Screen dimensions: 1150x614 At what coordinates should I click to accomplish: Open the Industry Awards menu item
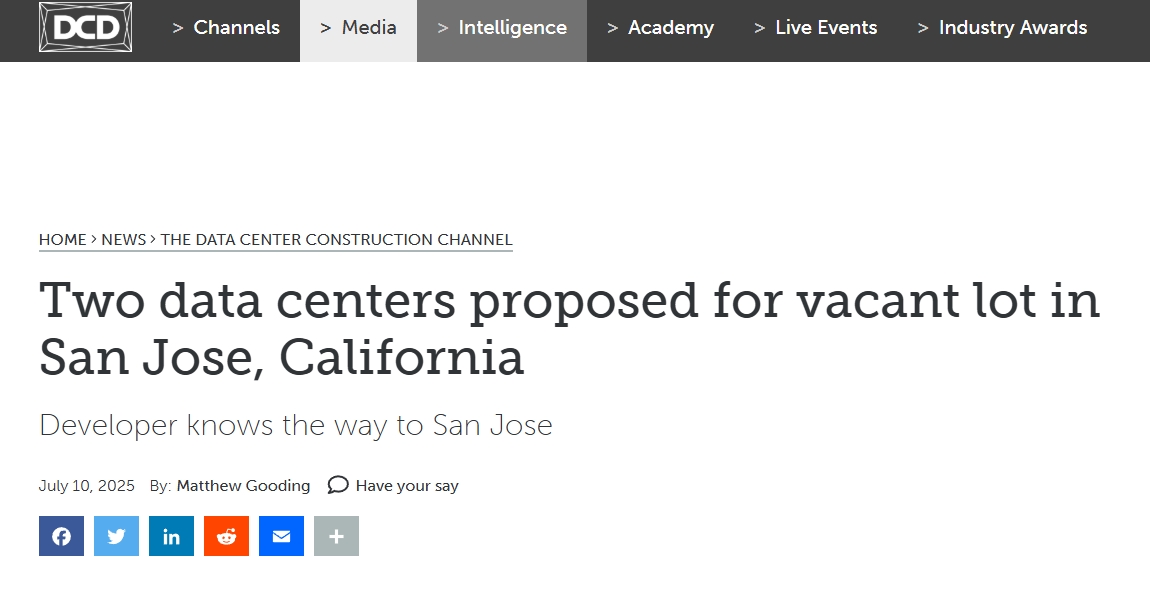pos(1003,28)
